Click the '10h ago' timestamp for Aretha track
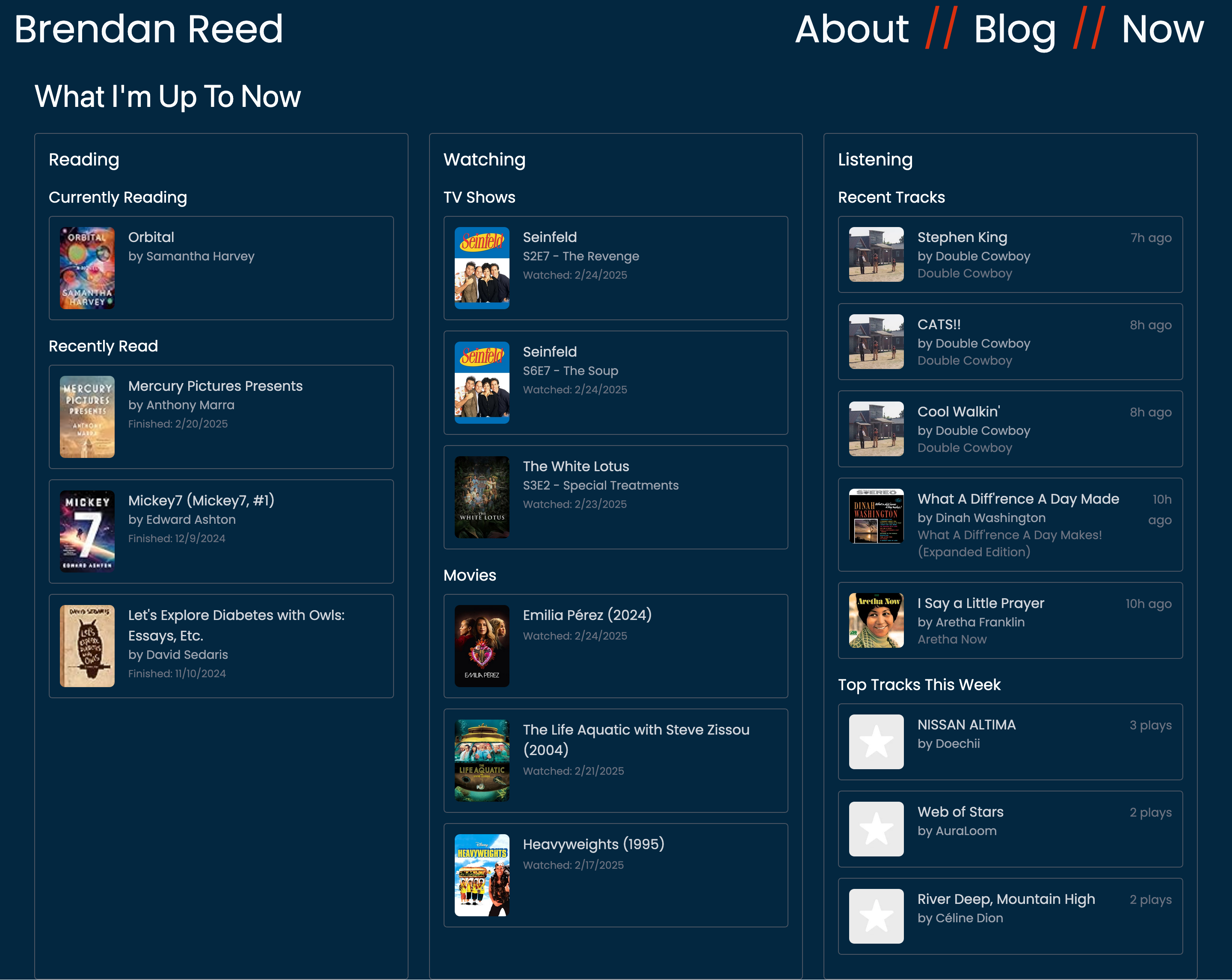The height and width of the screenshot is (980, 1232). click(1149, 604)
